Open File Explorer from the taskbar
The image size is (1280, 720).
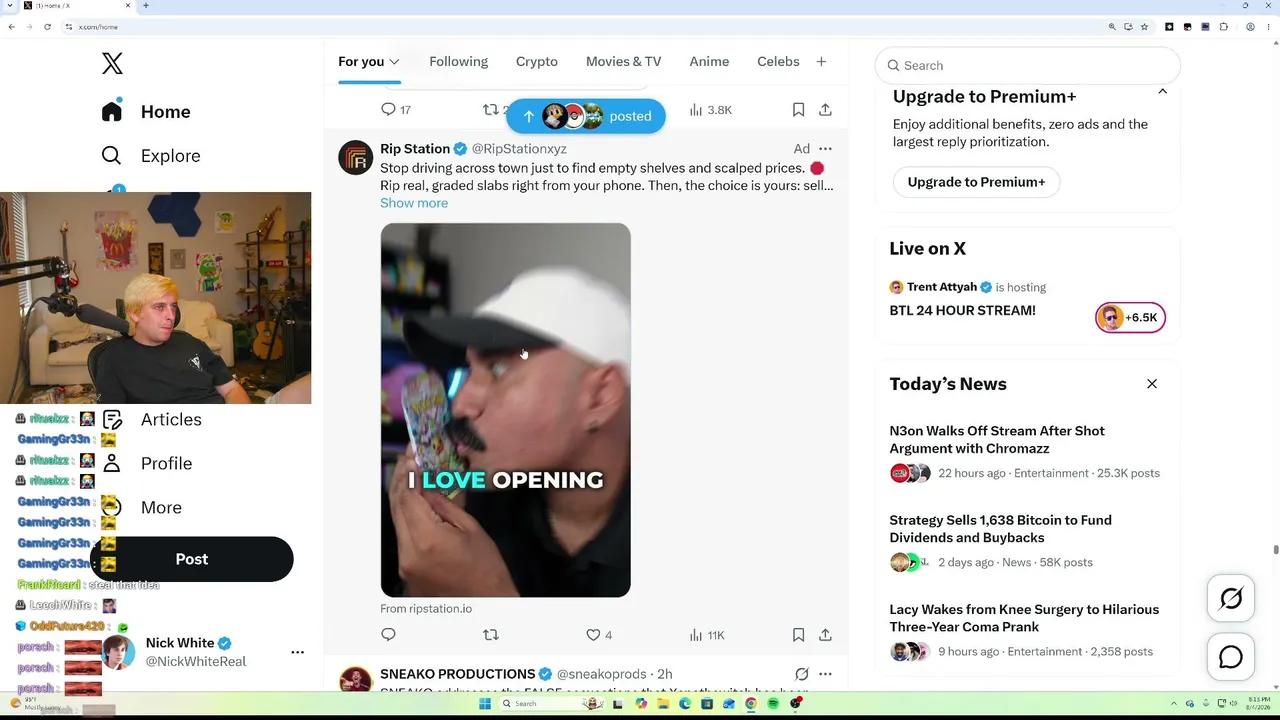(x=662, y=704)
